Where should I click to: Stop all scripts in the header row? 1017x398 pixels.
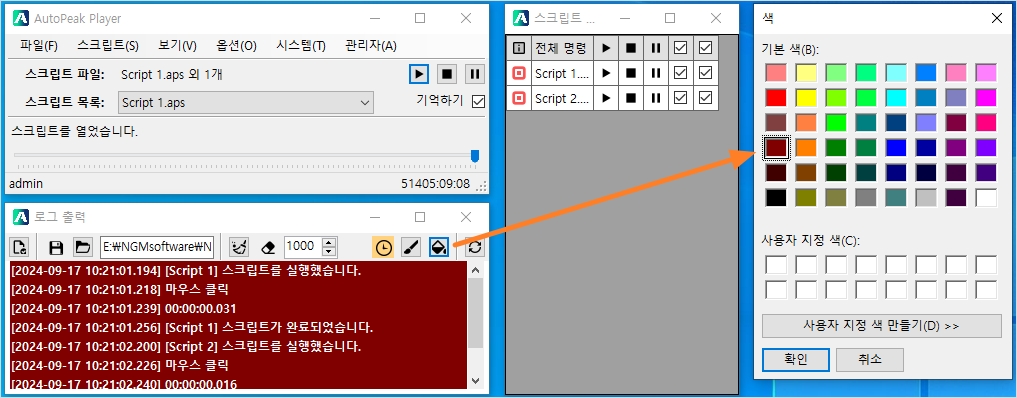[630, 47]
